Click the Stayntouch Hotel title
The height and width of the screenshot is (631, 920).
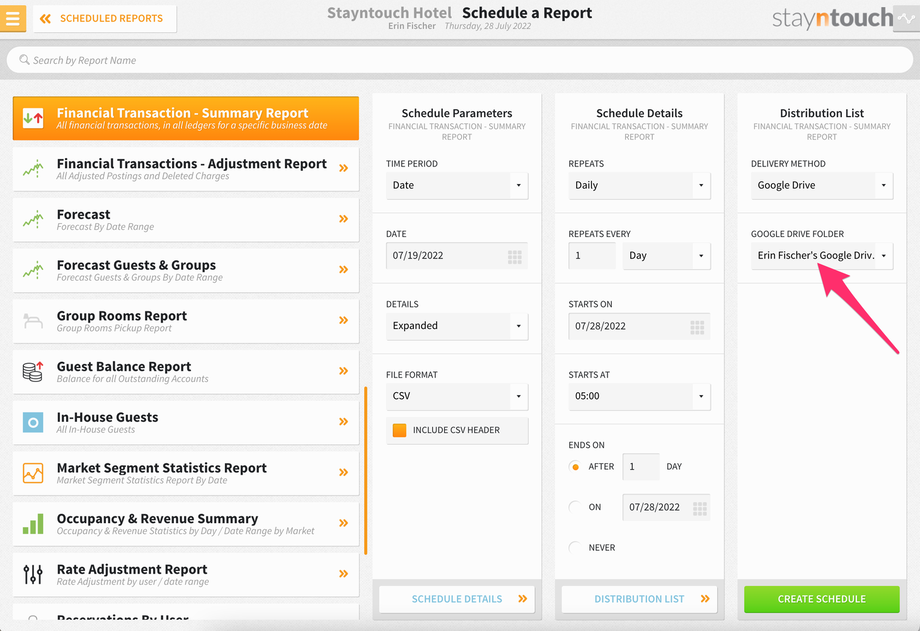tap(390, 13)
